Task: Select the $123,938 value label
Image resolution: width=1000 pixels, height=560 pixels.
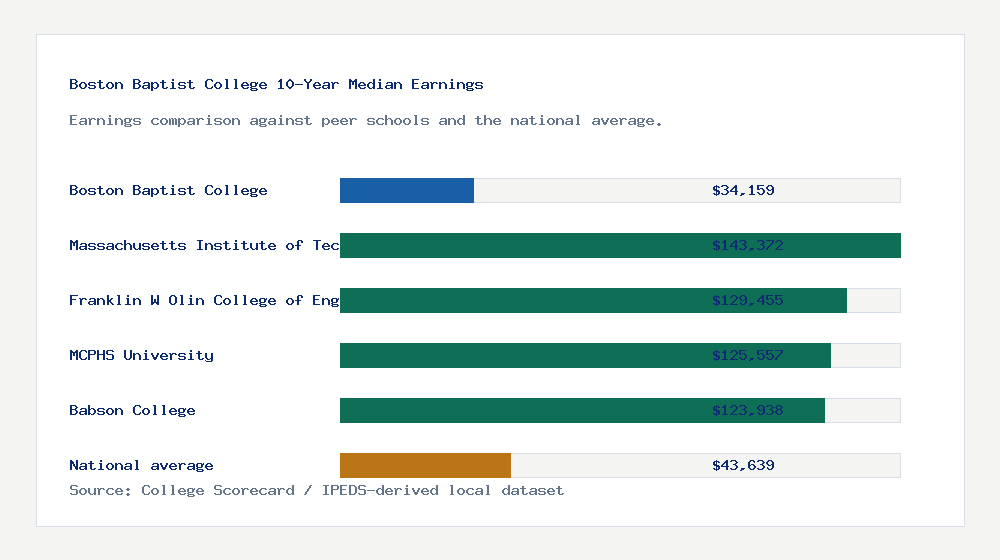Action: [747, 409]
